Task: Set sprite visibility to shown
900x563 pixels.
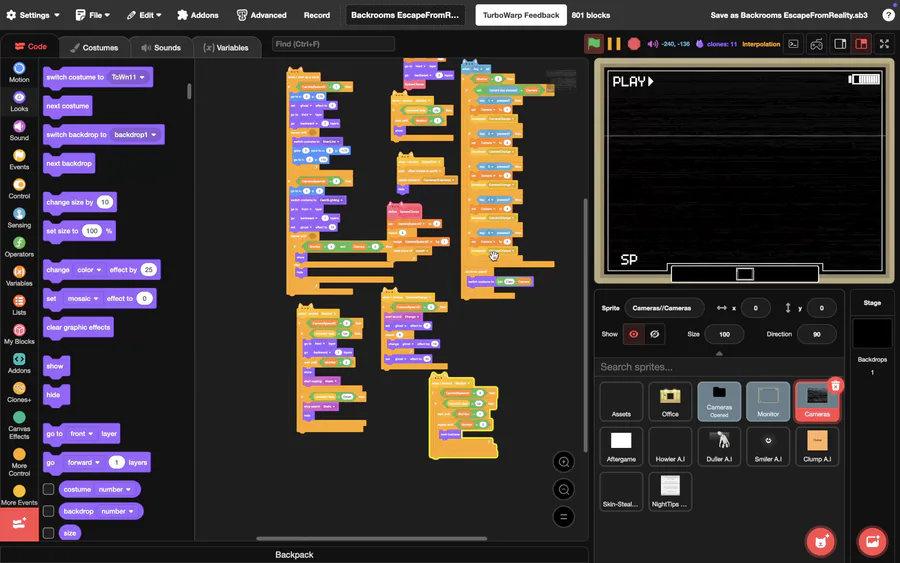Action: 634,334
